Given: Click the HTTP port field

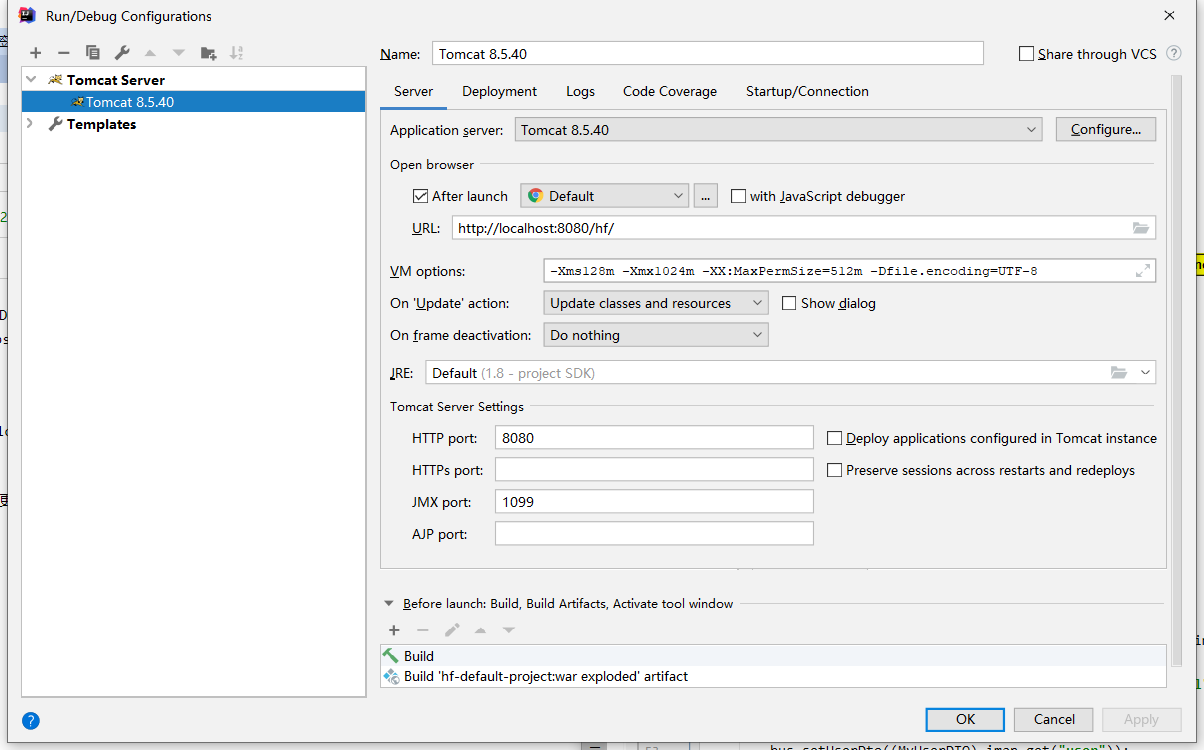Looking at the screenshot, I should [x=654, y=438].
